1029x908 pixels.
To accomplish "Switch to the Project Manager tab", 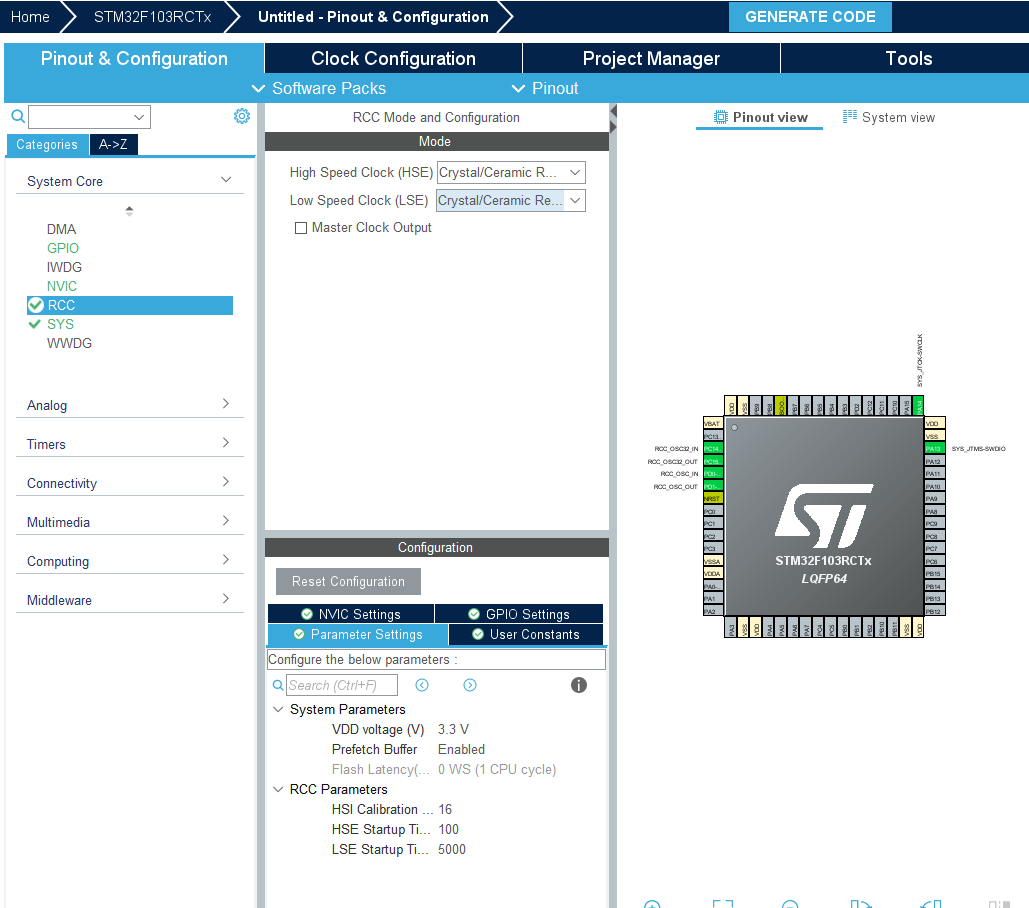I will (x=651, y=58).
